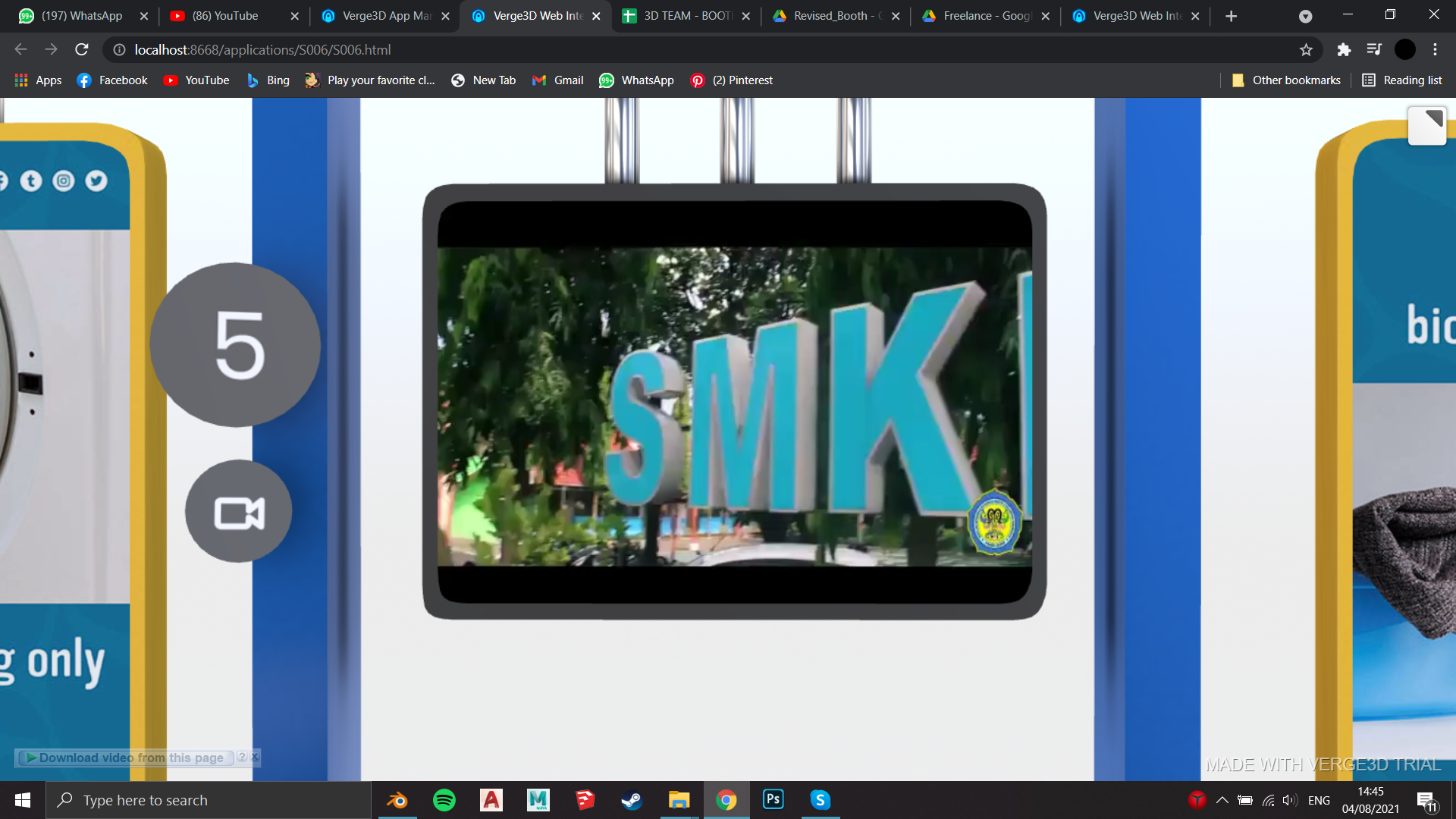Switch to the (197) WhatsApp tab
Screen dimensions: 1456x819
pos(81,16)
